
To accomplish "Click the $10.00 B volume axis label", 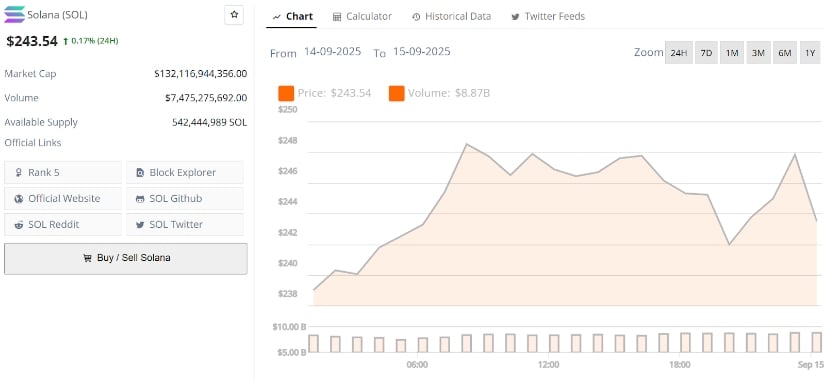I will click(289, 327).
